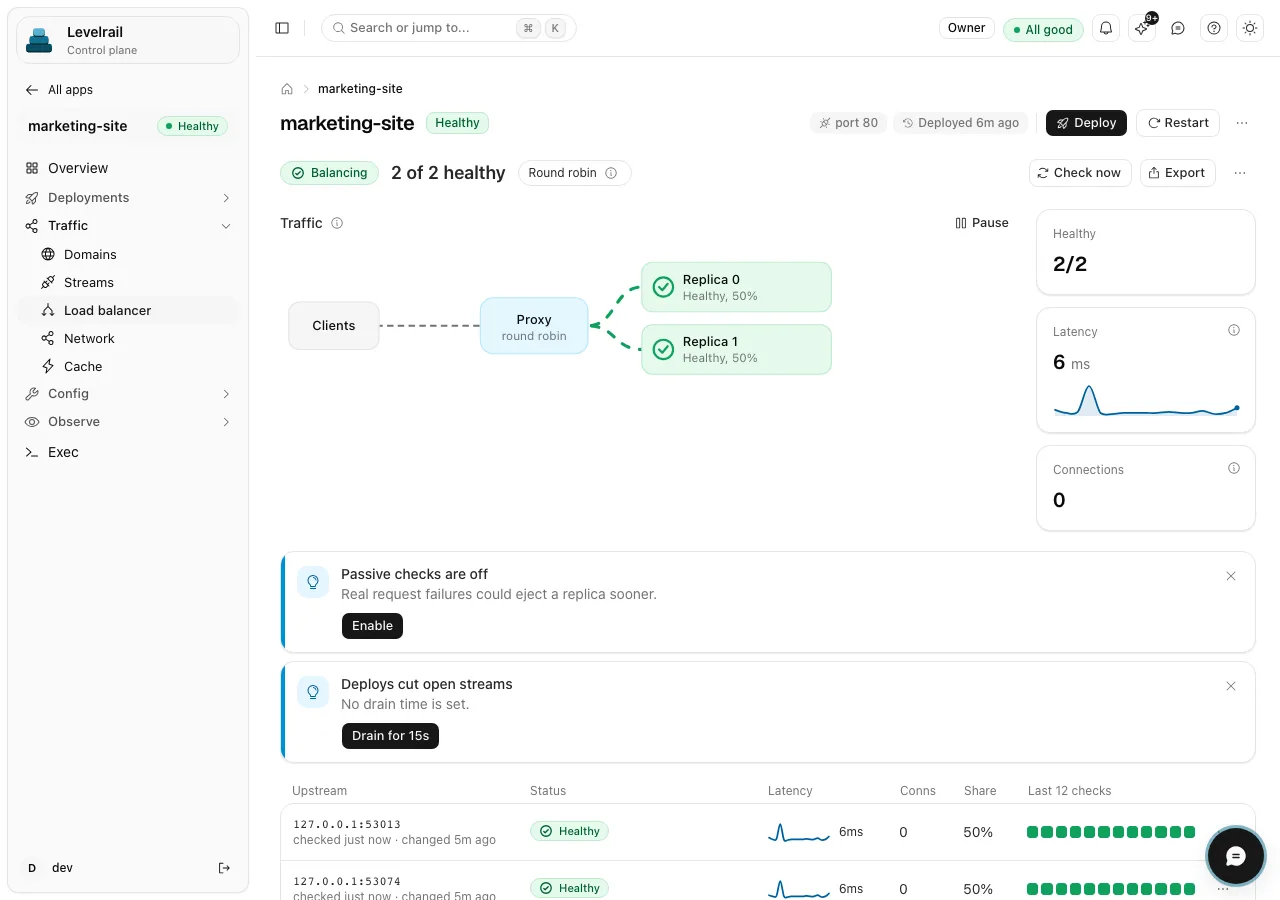1280x900 pixels.
Task: Open the Levelrail Control plane switcher
Action: pyautogui.click(x=128, y=40)
